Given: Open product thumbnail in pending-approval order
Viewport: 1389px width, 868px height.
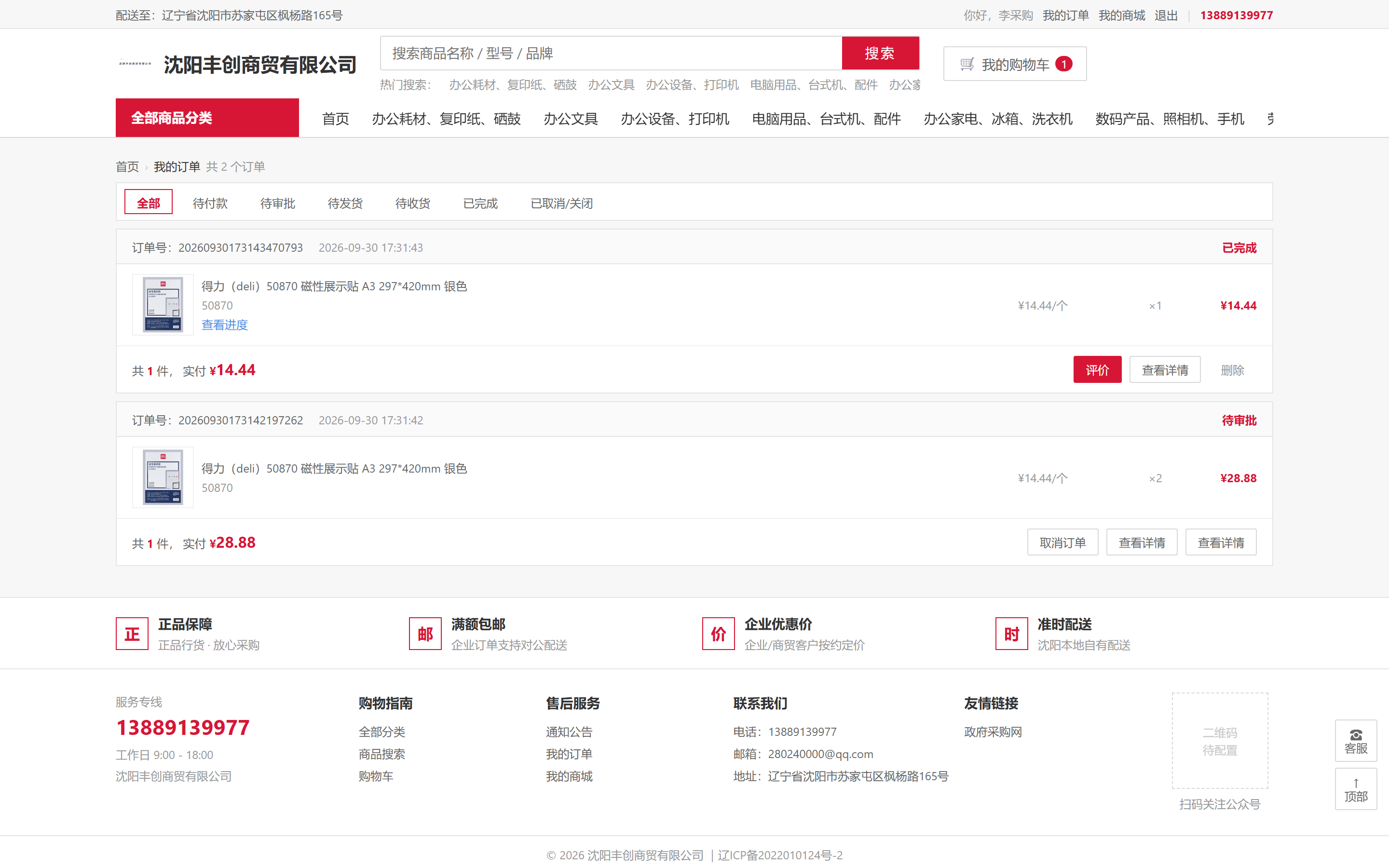Looking at the screenshot, I should tap(163, 477).
